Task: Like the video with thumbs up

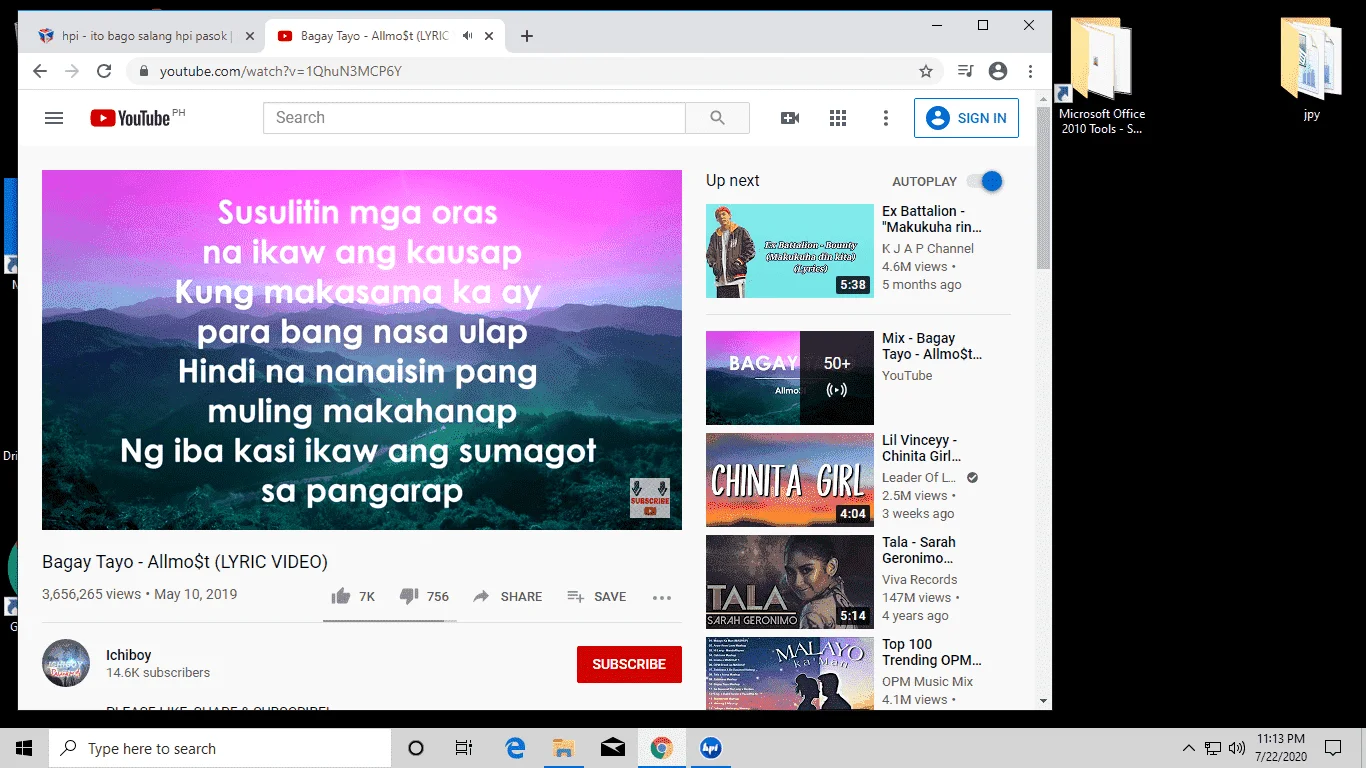Action: [353, 596]
